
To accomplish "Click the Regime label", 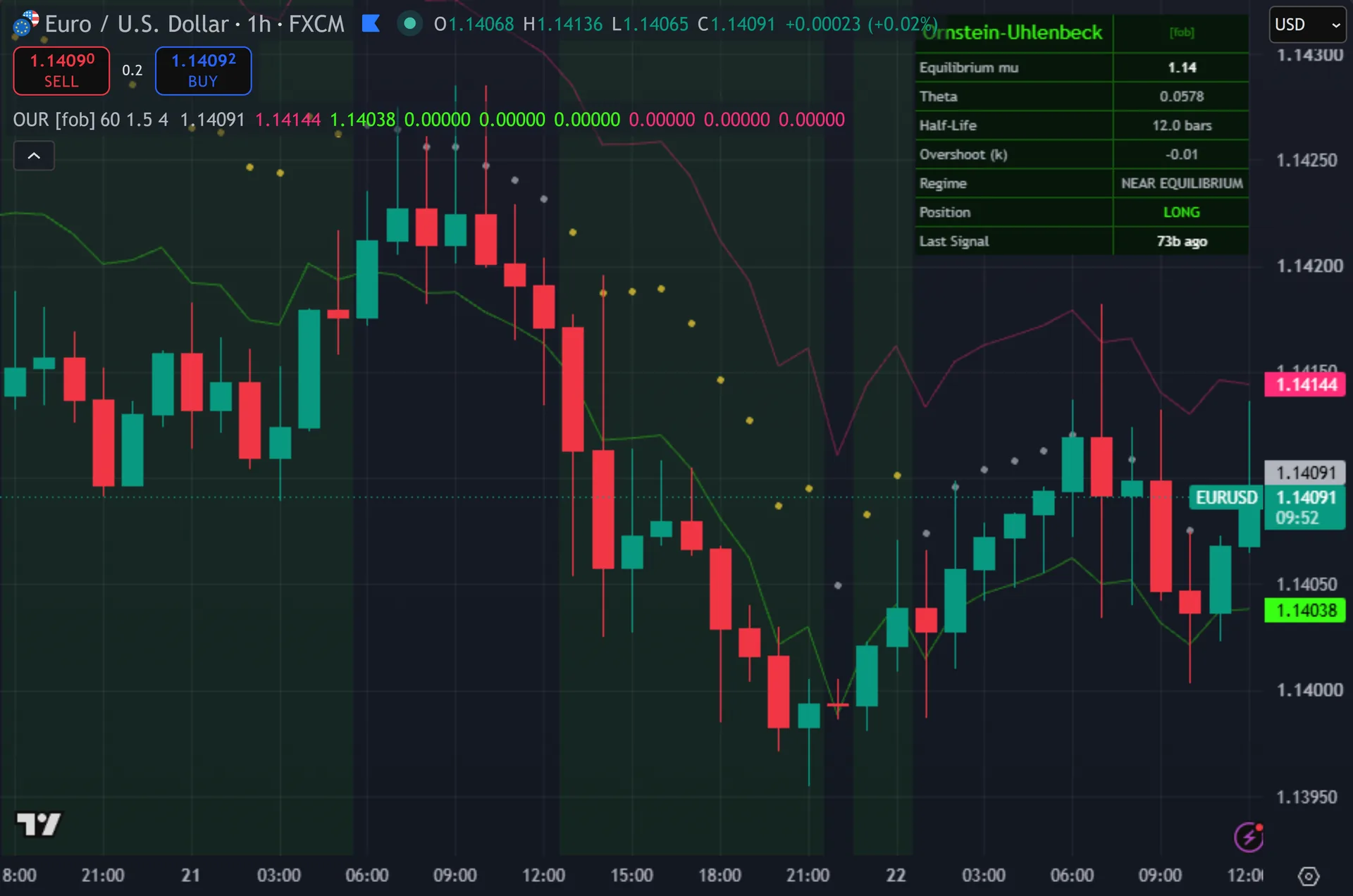I will click(x=943, y=183).
